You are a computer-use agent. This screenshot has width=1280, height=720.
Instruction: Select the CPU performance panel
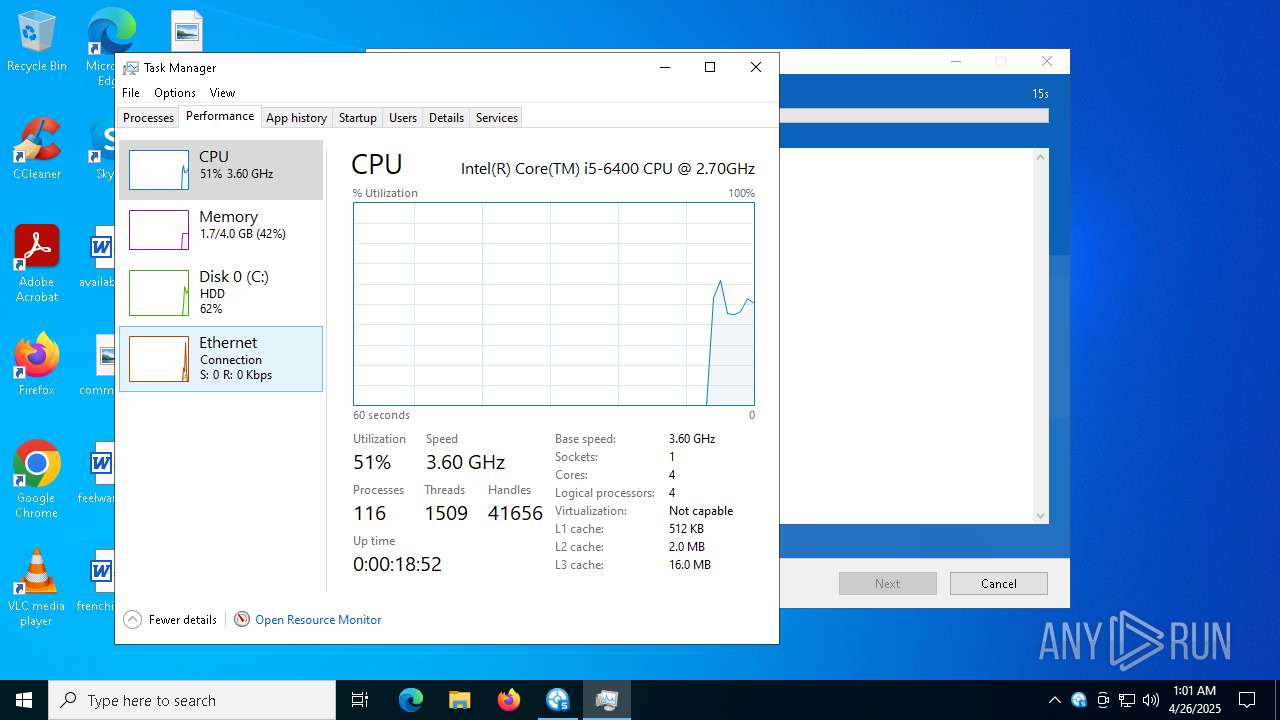[221, 170]
